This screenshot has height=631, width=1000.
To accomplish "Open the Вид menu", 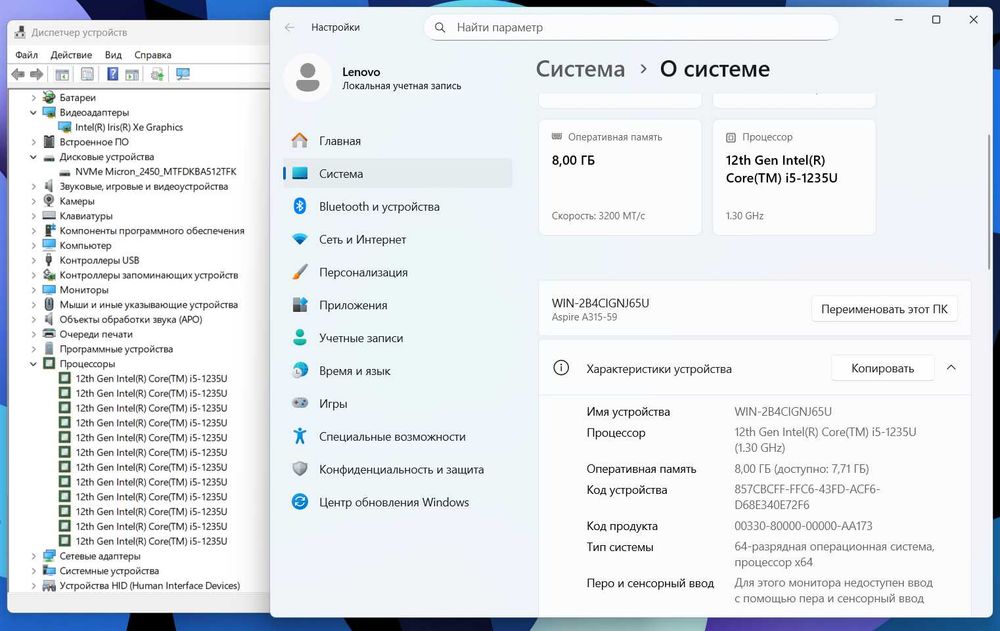I will pos(113,55).
